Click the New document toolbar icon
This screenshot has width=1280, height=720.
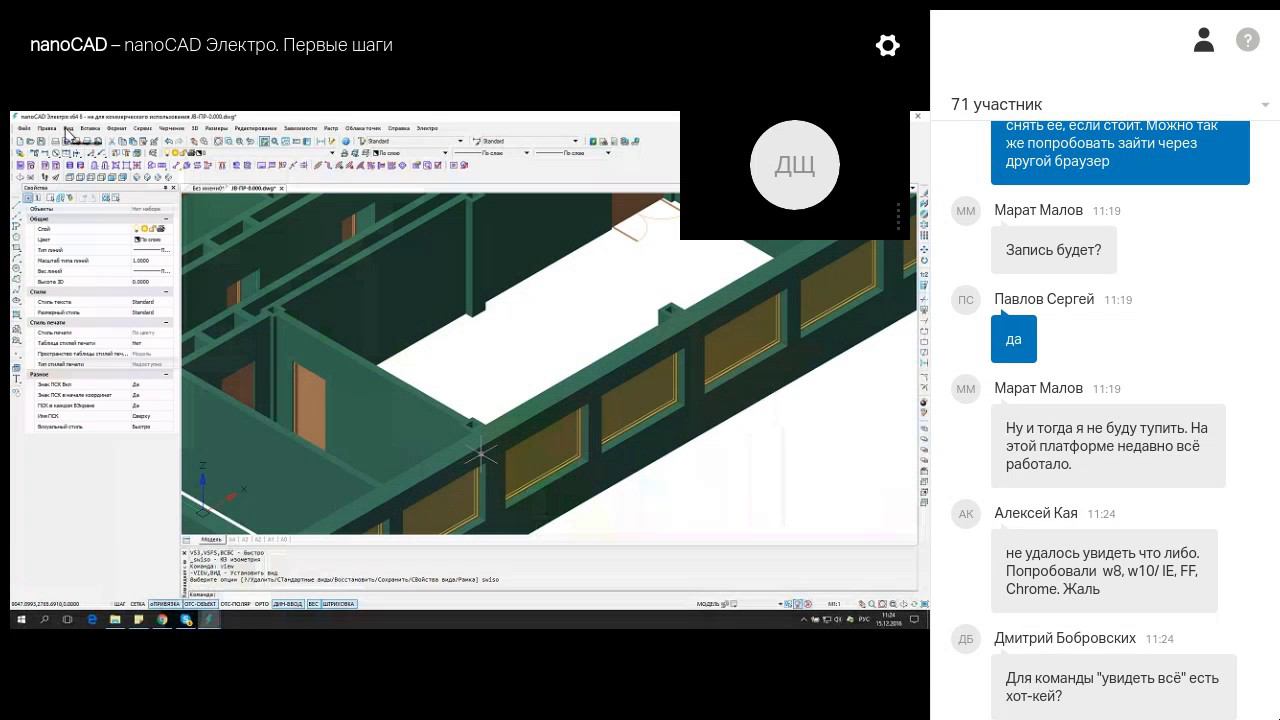click(19, 141)
